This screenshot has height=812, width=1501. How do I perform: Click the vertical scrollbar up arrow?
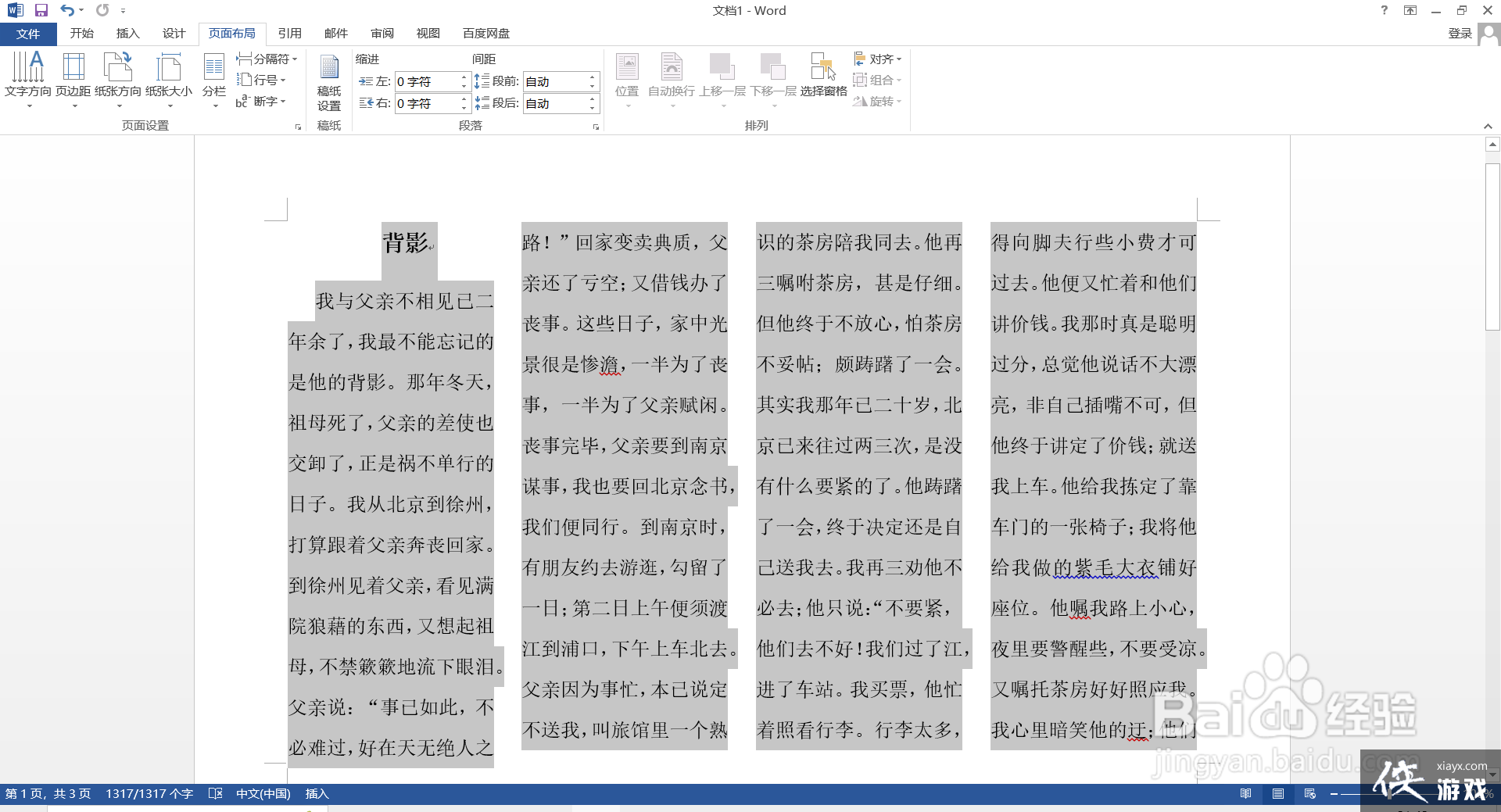1492,145
